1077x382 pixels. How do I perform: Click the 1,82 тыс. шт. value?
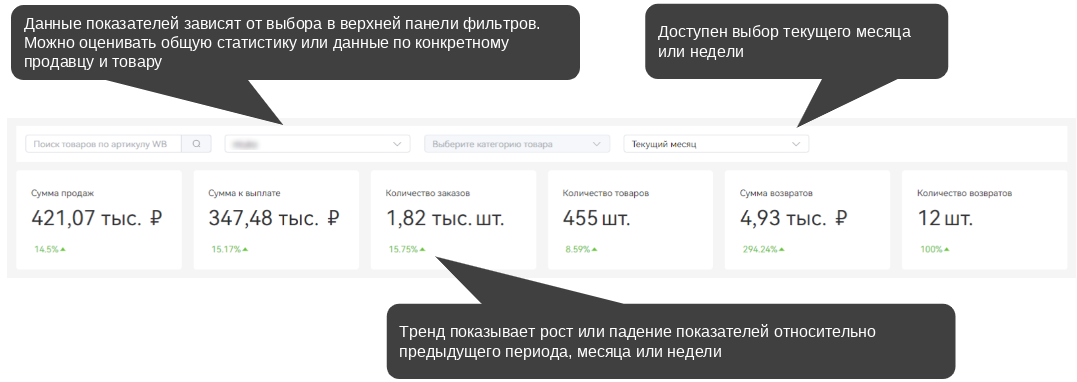pyautogui.click(x=445, y=218)
